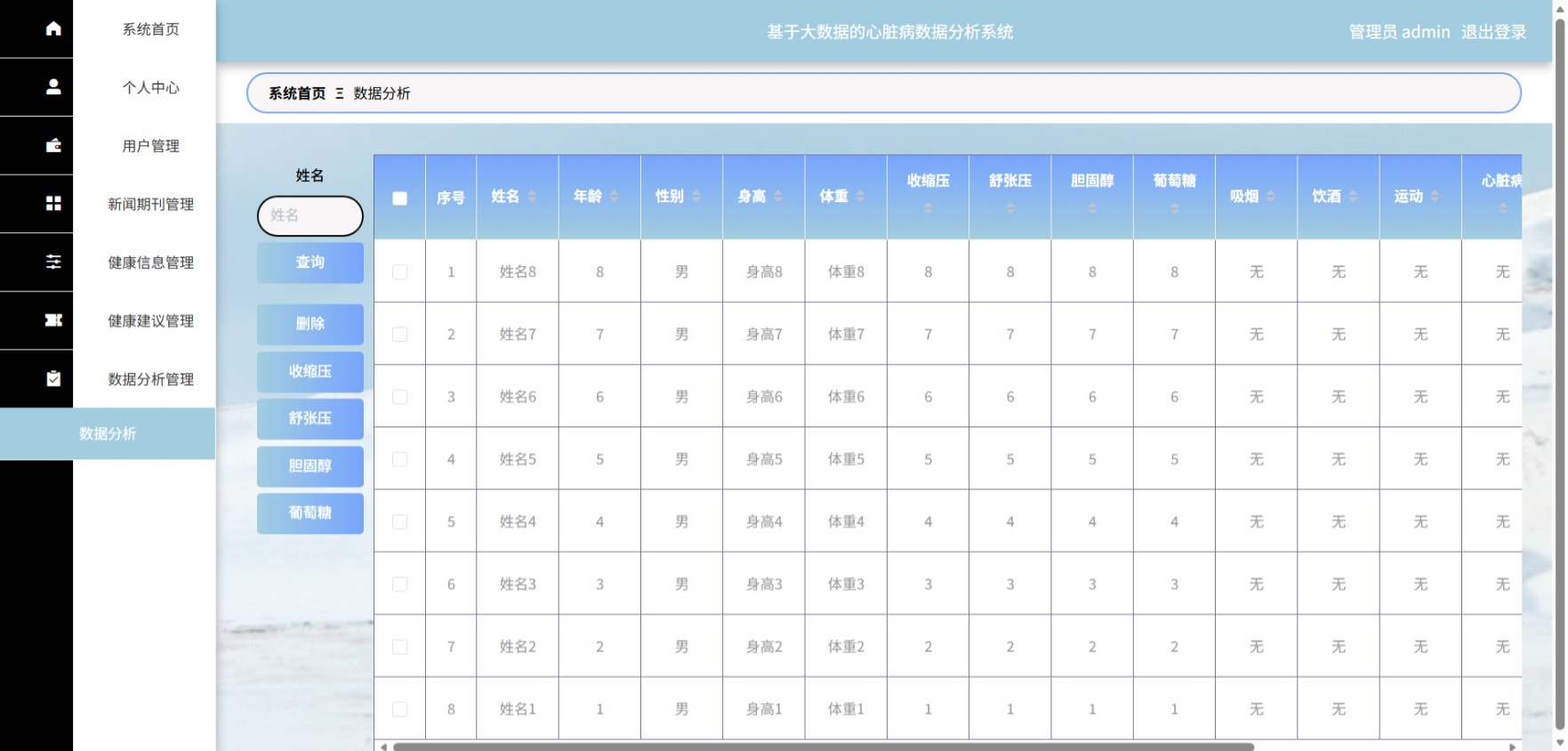Viewport: 1568px width, 751px height.
Task: Open the person icon for 个人中心
Action: (53, 86)
